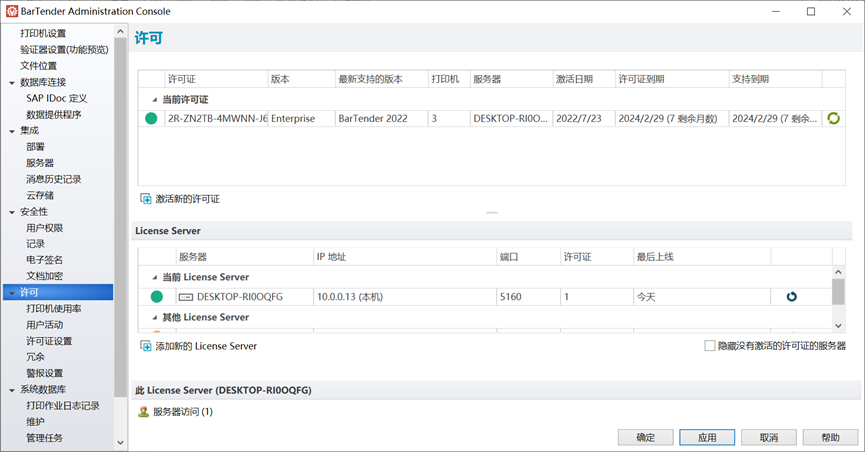Open 许可证设置 page in sidebar
Screen dimensions: 865x452
point(49,341)
